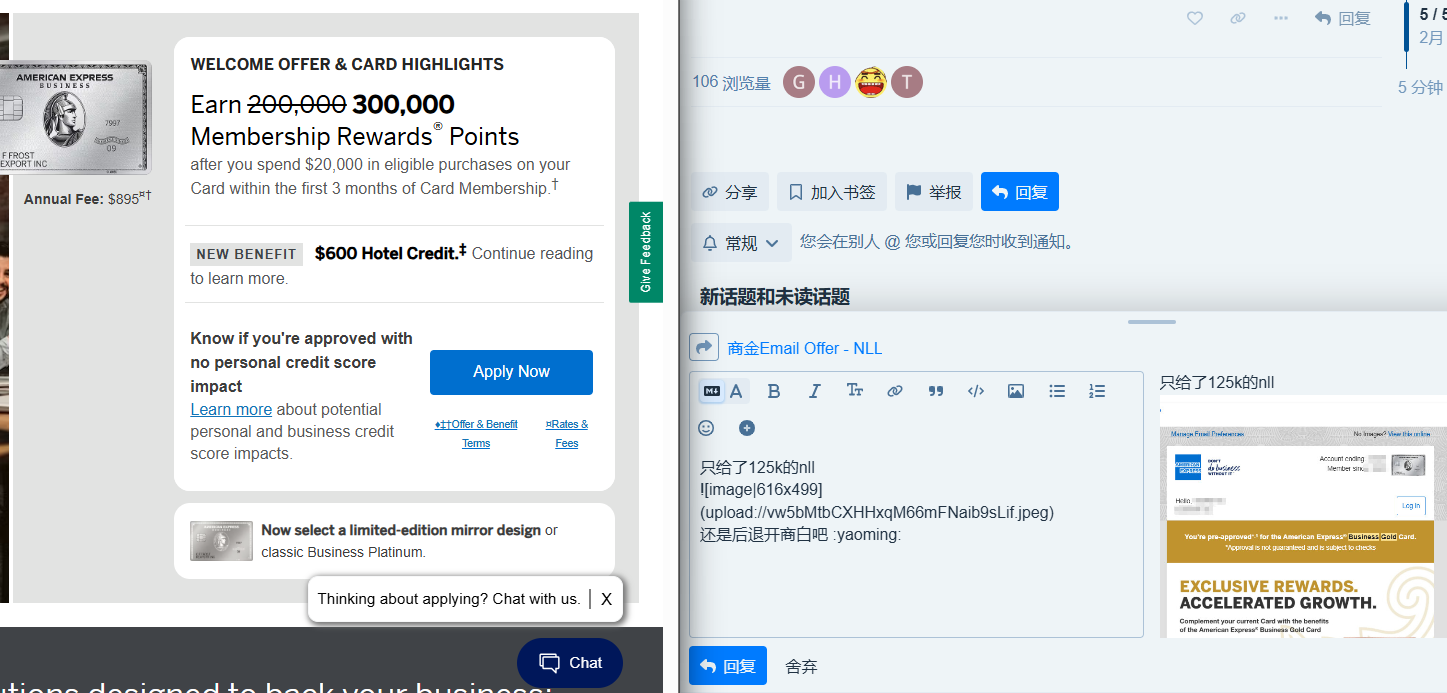Click the composer resize grippie handle
Screen dimensions: 1447x693
(1152, 322)
